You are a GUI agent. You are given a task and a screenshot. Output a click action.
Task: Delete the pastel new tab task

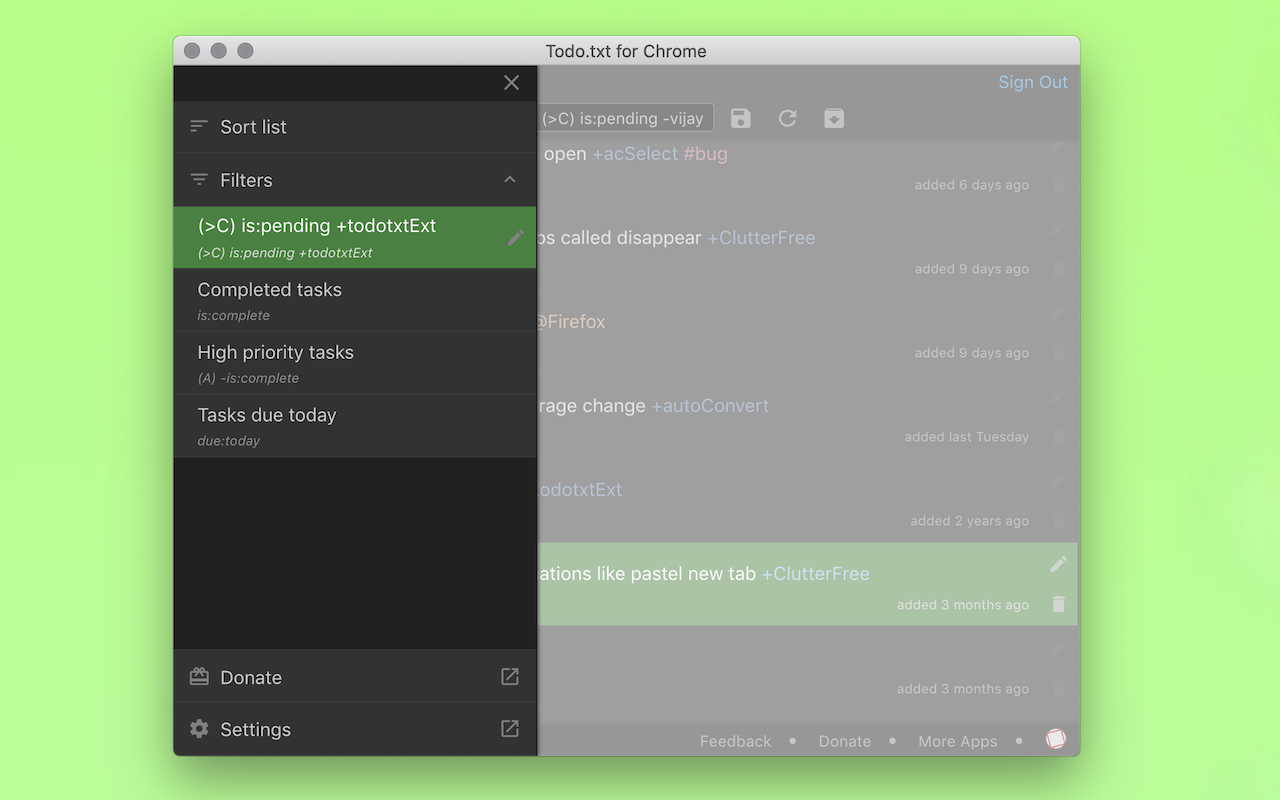1058,604
